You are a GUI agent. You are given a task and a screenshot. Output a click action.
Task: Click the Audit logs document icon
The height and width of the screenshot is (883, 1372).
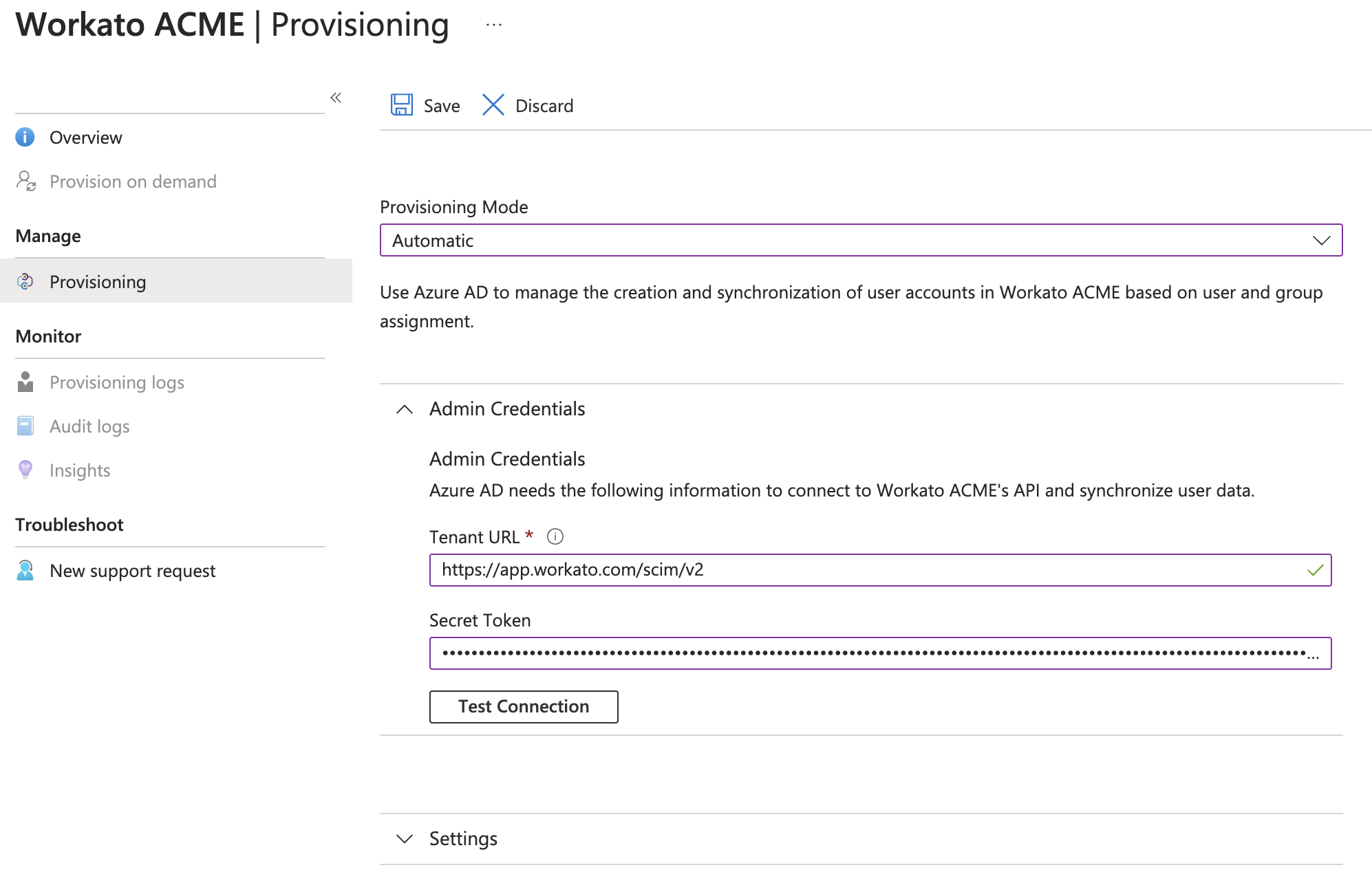[25, 426]
